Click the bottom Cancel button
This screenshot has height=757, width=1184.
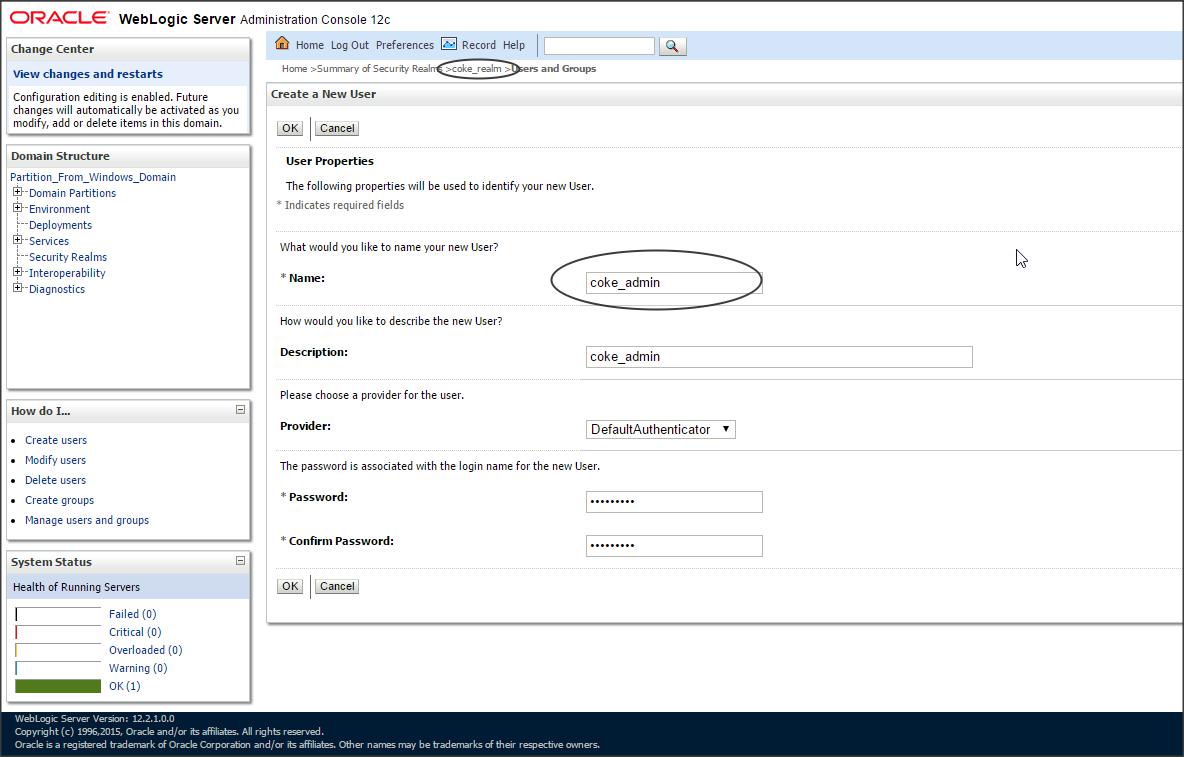337,586
